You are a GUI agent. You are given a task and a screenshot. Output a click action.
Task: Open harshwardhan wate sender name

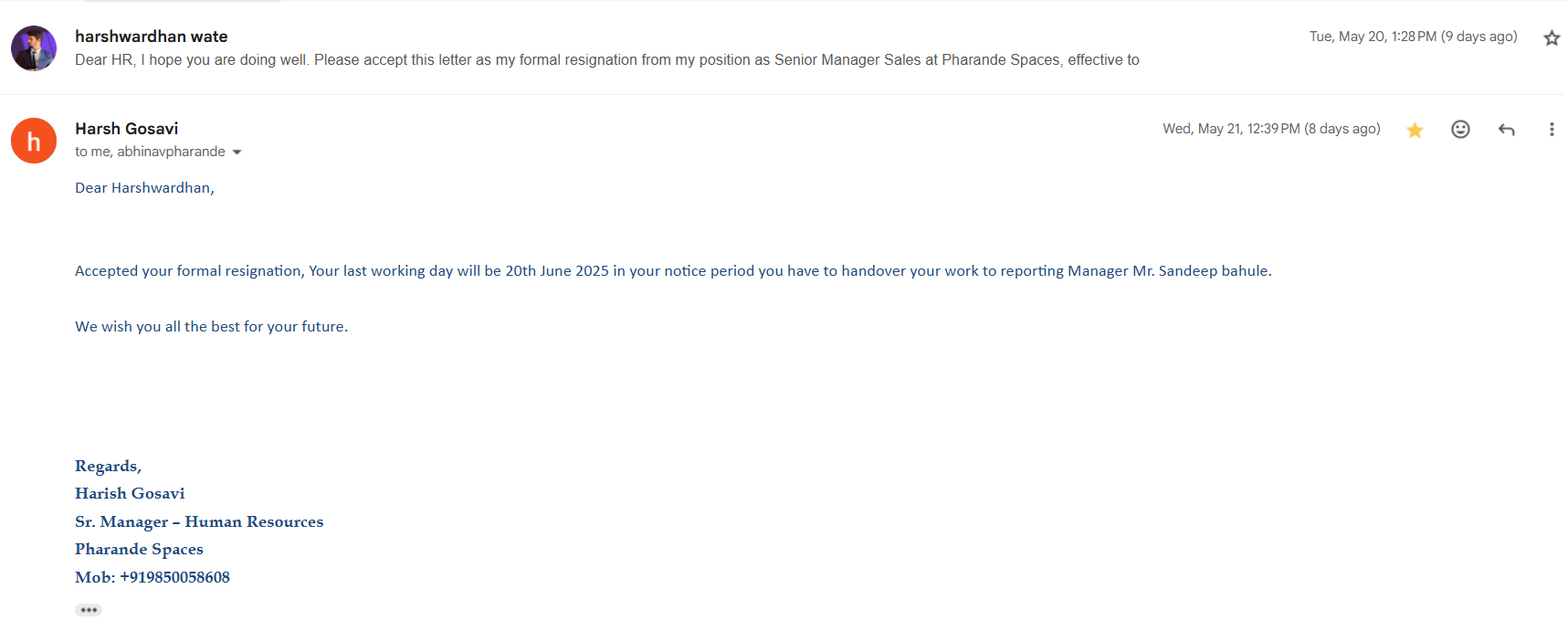pyautogui.click(x=152, y=37)
